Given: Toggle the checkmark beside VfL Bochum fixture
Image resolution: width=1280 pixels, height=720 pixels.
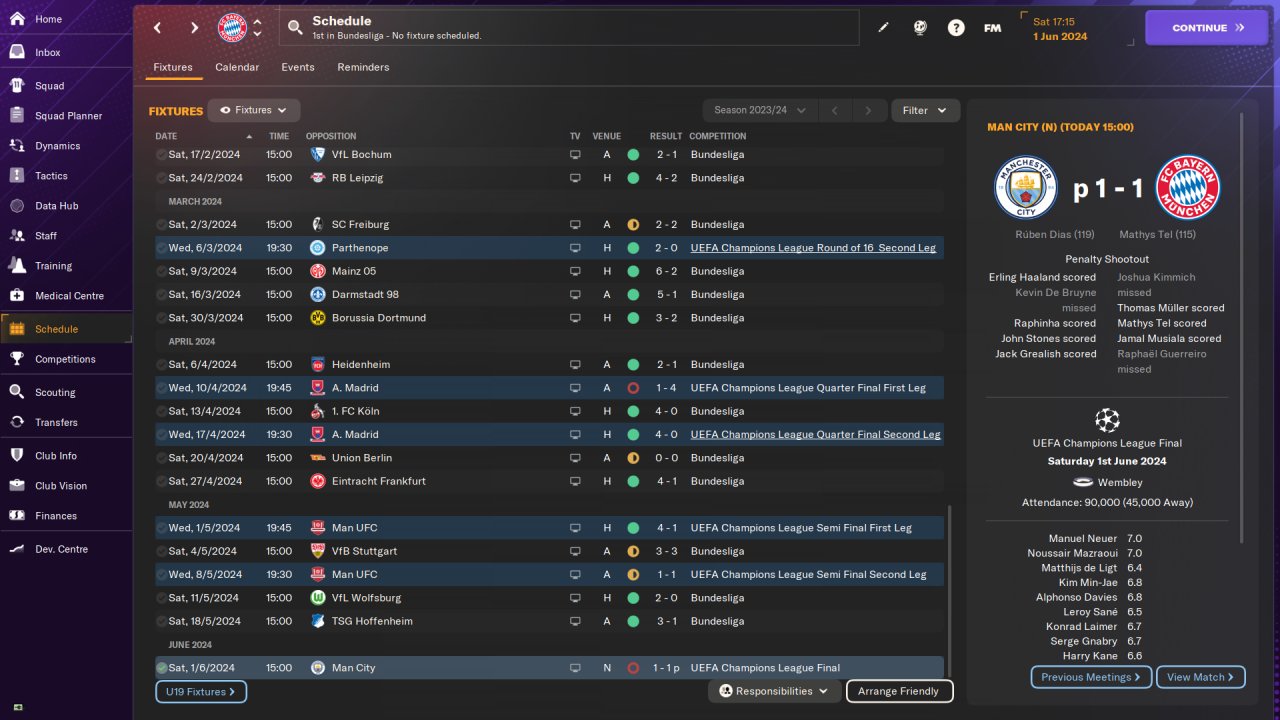Looking at the screenshot, I should point(161,155).
